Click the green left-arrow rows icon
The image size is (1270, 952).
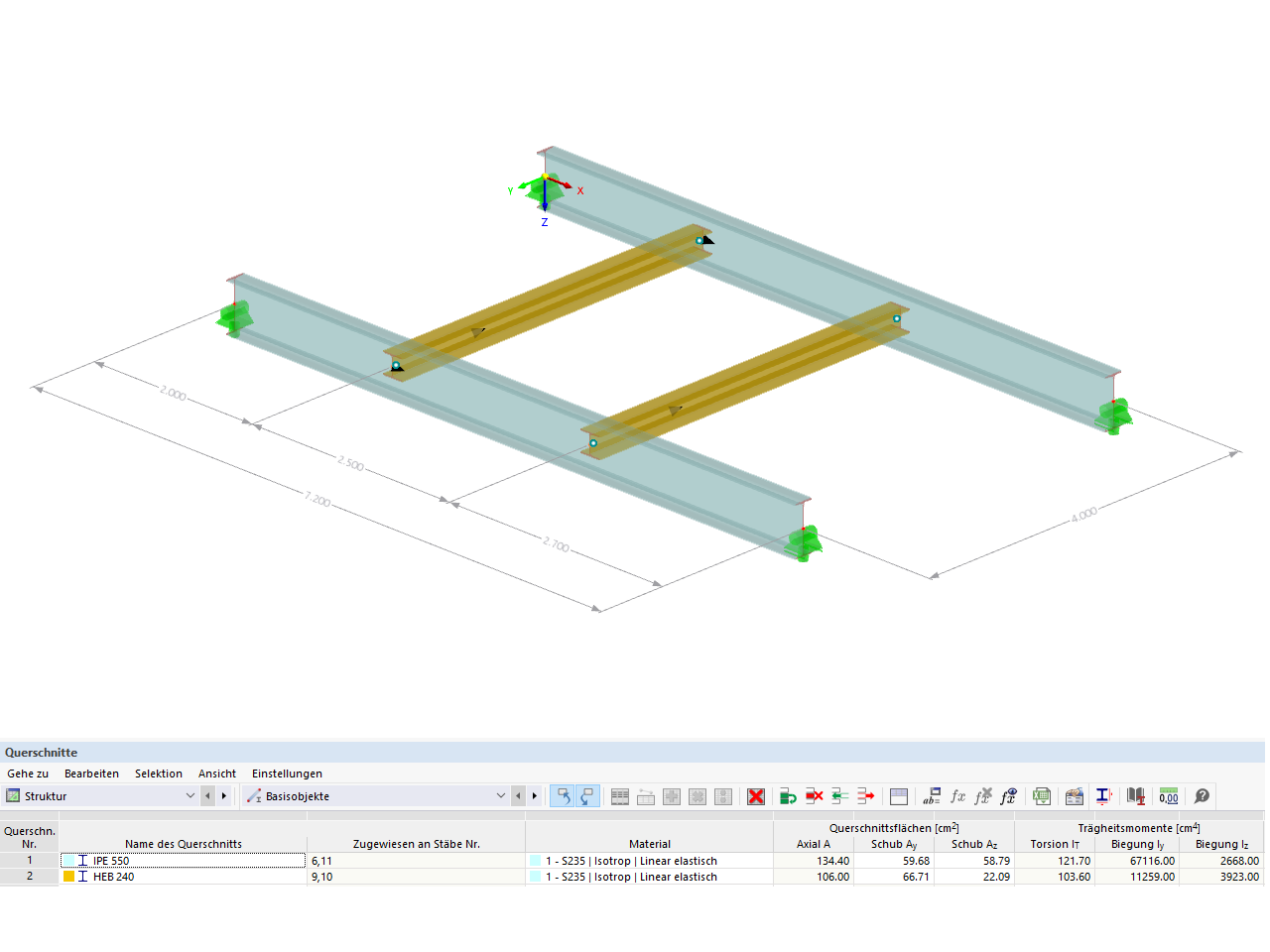[840, 796]
